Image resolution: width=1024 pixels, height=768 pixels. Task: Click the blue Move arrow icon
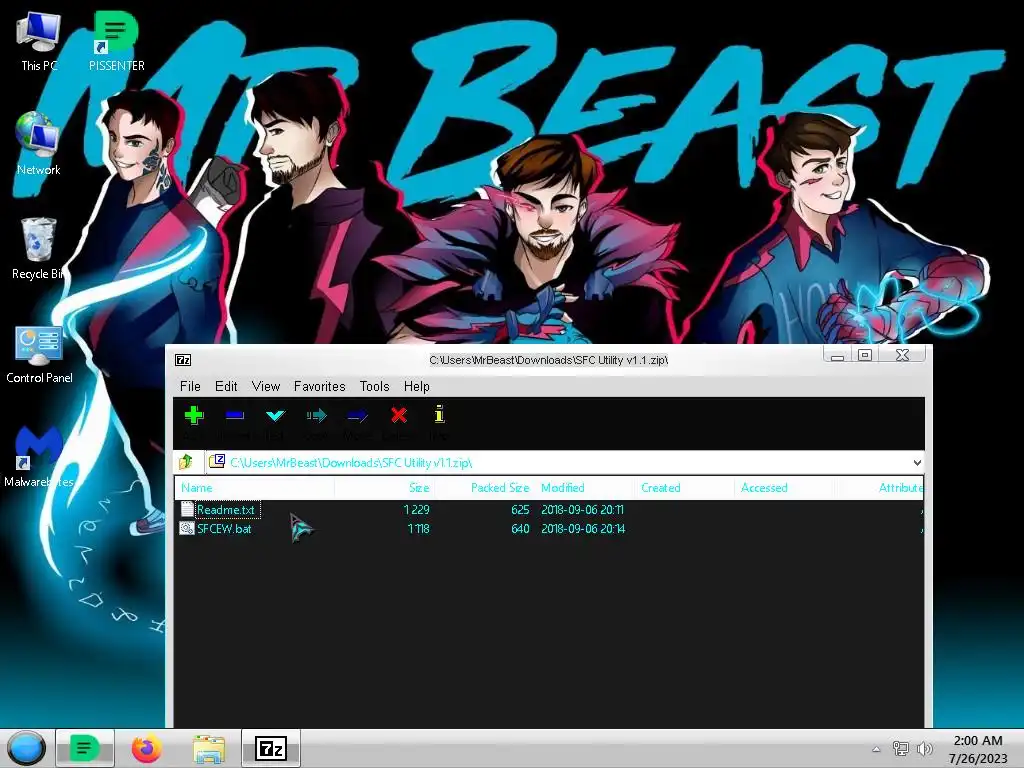coord(357,415)
